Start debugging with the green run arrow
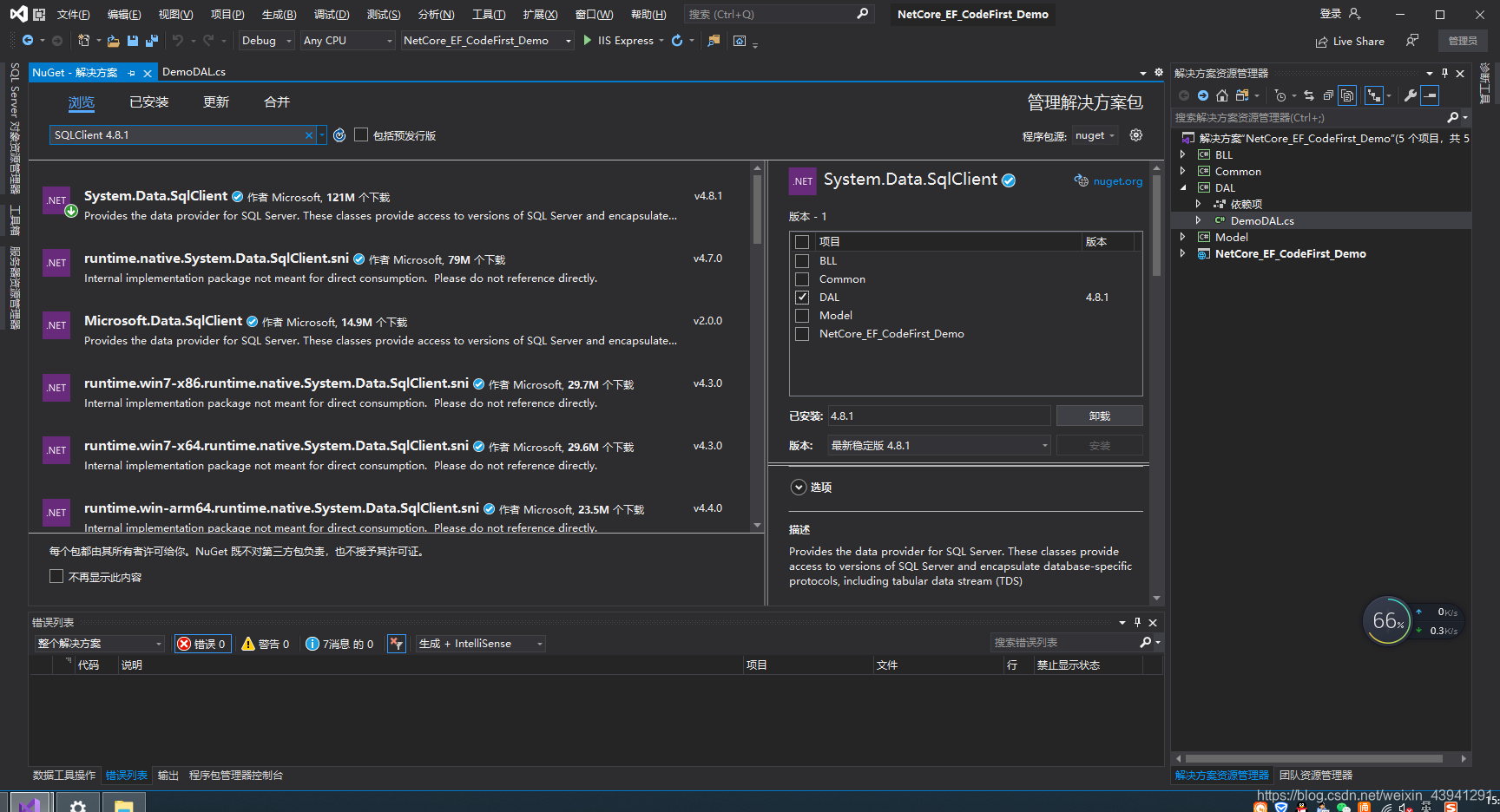Screen dimensions: 1500x812 (x=588, y=41)
